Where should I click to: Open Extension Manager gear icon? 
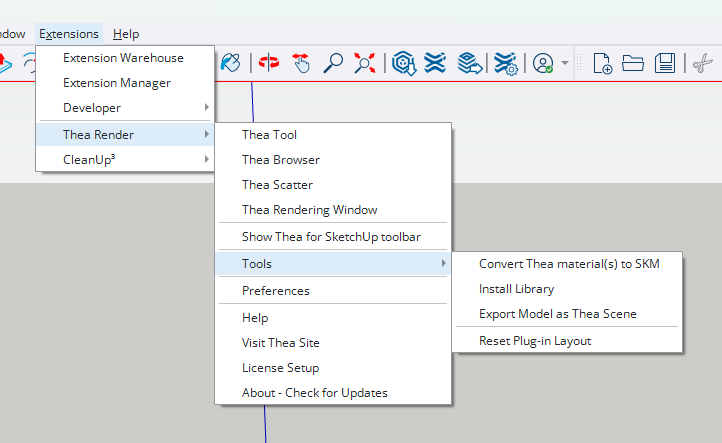pyautogui.click(x=506, y=64)
